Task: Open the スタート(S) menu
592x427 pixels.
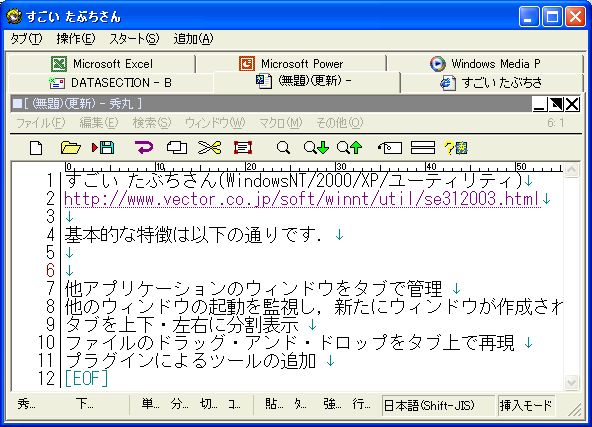Action: [134, 39]
